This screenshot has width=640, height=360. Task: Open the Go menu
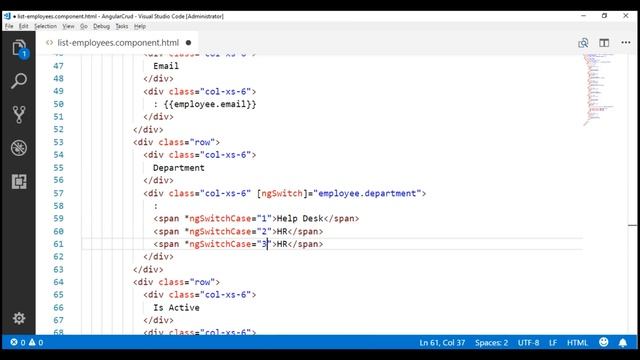(84, 26)
